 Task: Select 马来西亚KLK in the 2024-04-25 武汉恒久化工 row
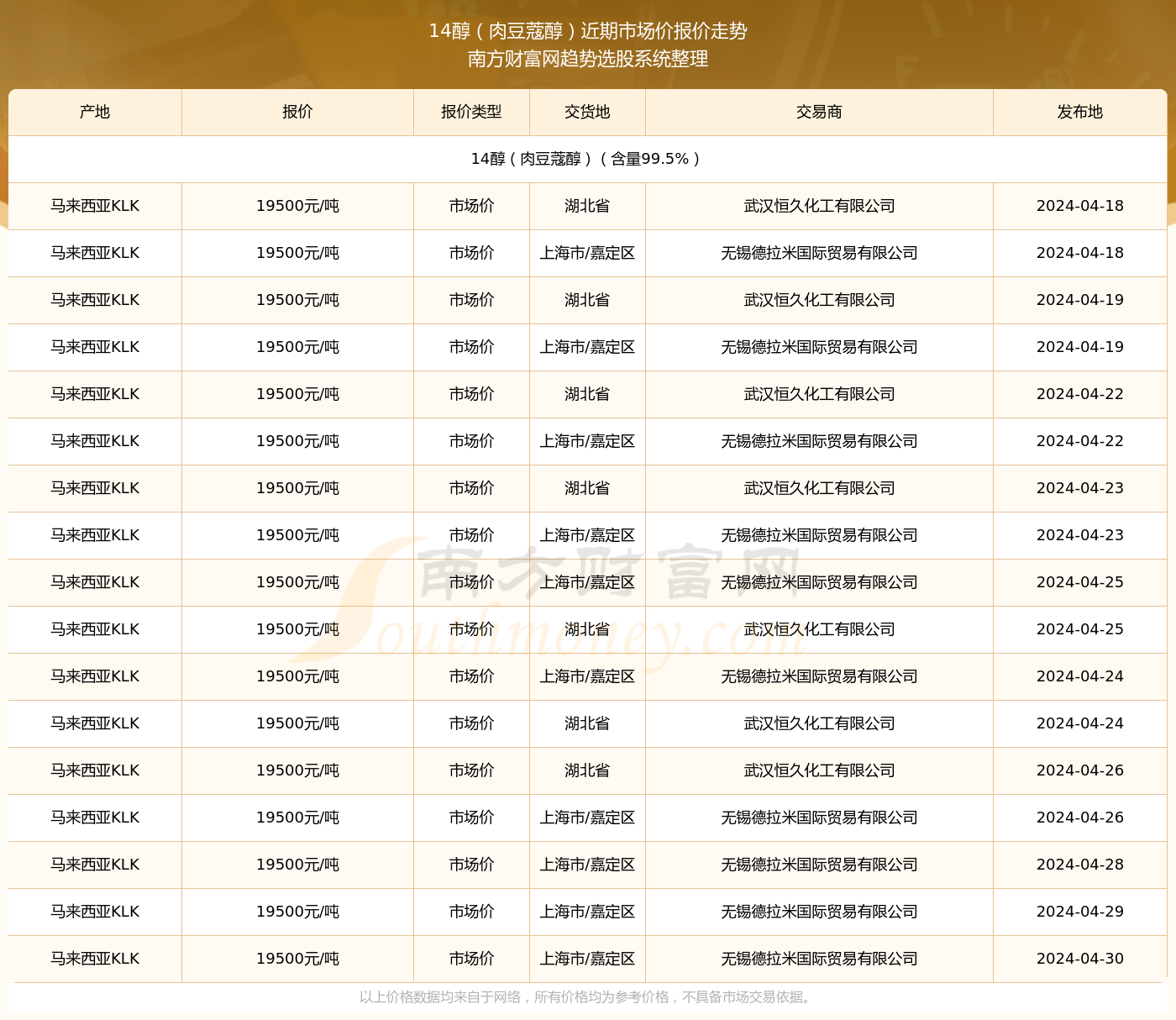pos(95,629)
